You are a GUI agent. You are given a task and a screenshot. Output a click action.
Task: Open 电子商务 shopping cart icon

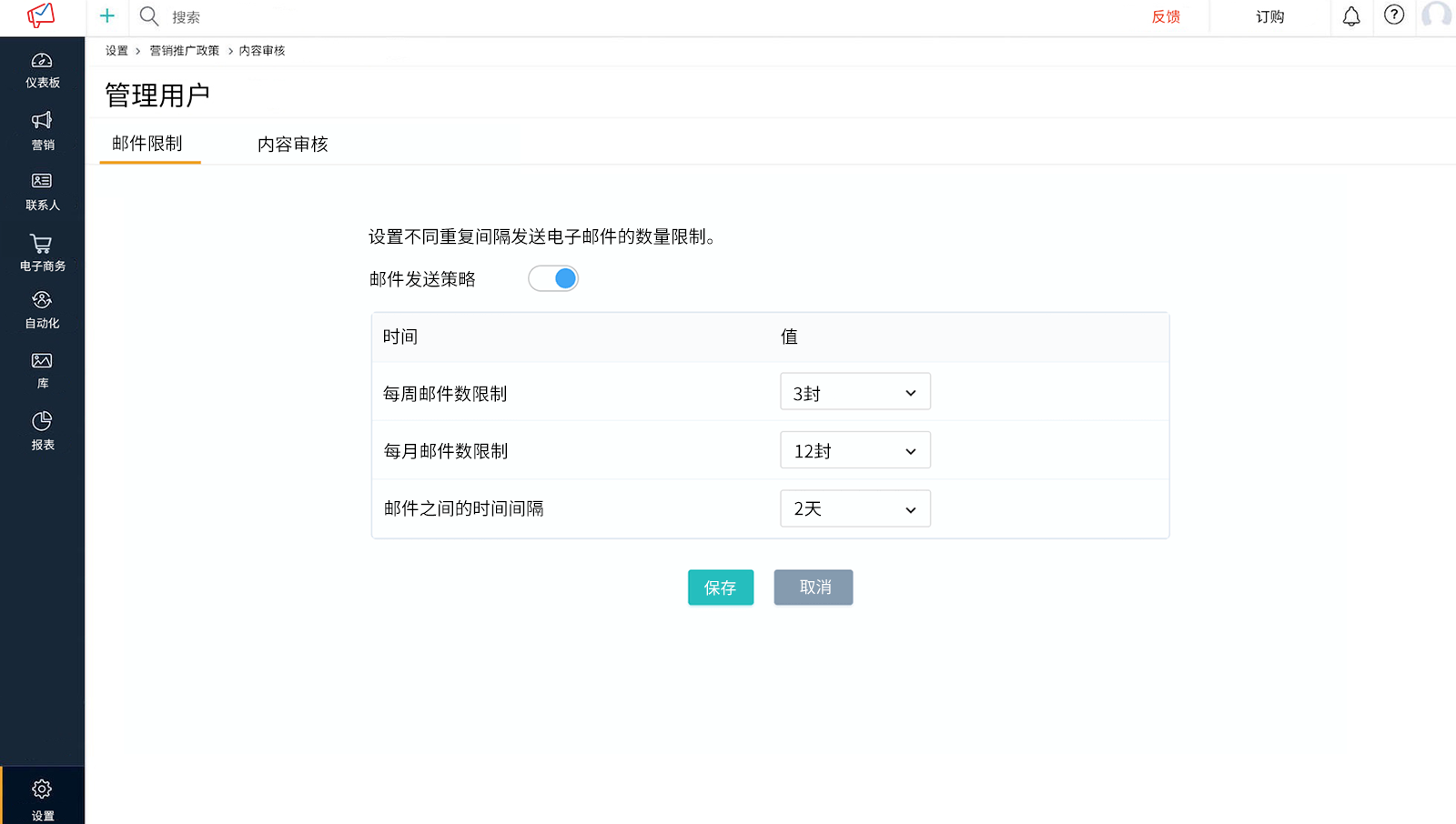(42, 244)
